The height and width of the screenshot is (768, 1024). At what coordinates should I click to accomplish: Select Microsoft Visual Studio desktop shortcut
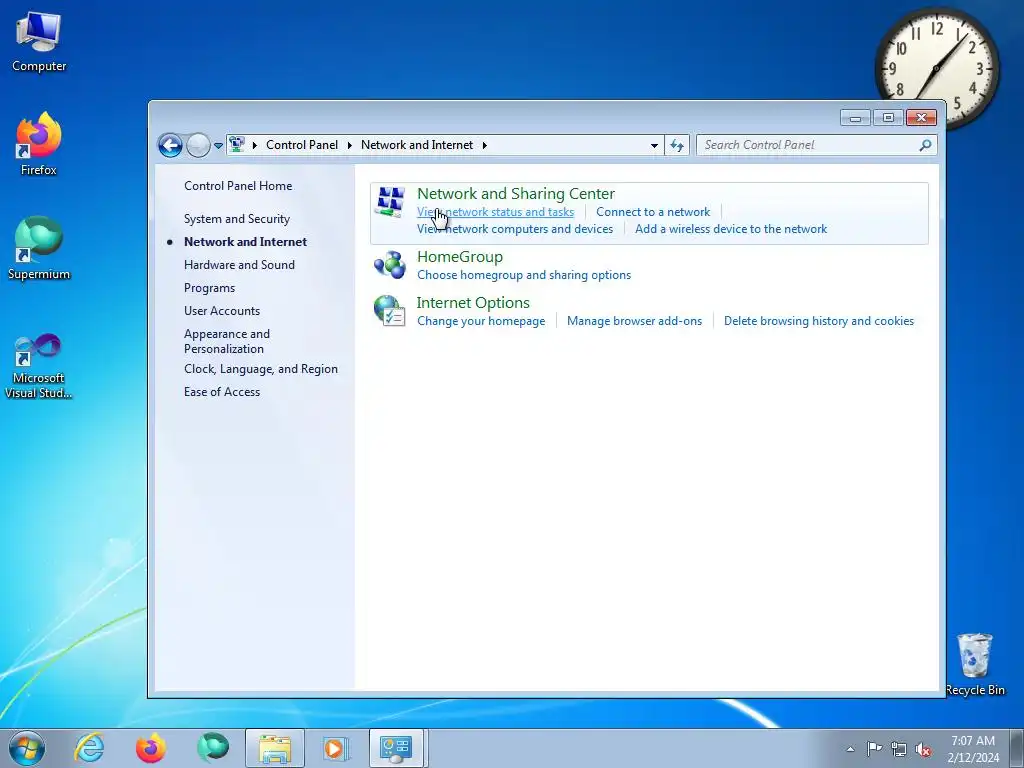click(39, 366)
